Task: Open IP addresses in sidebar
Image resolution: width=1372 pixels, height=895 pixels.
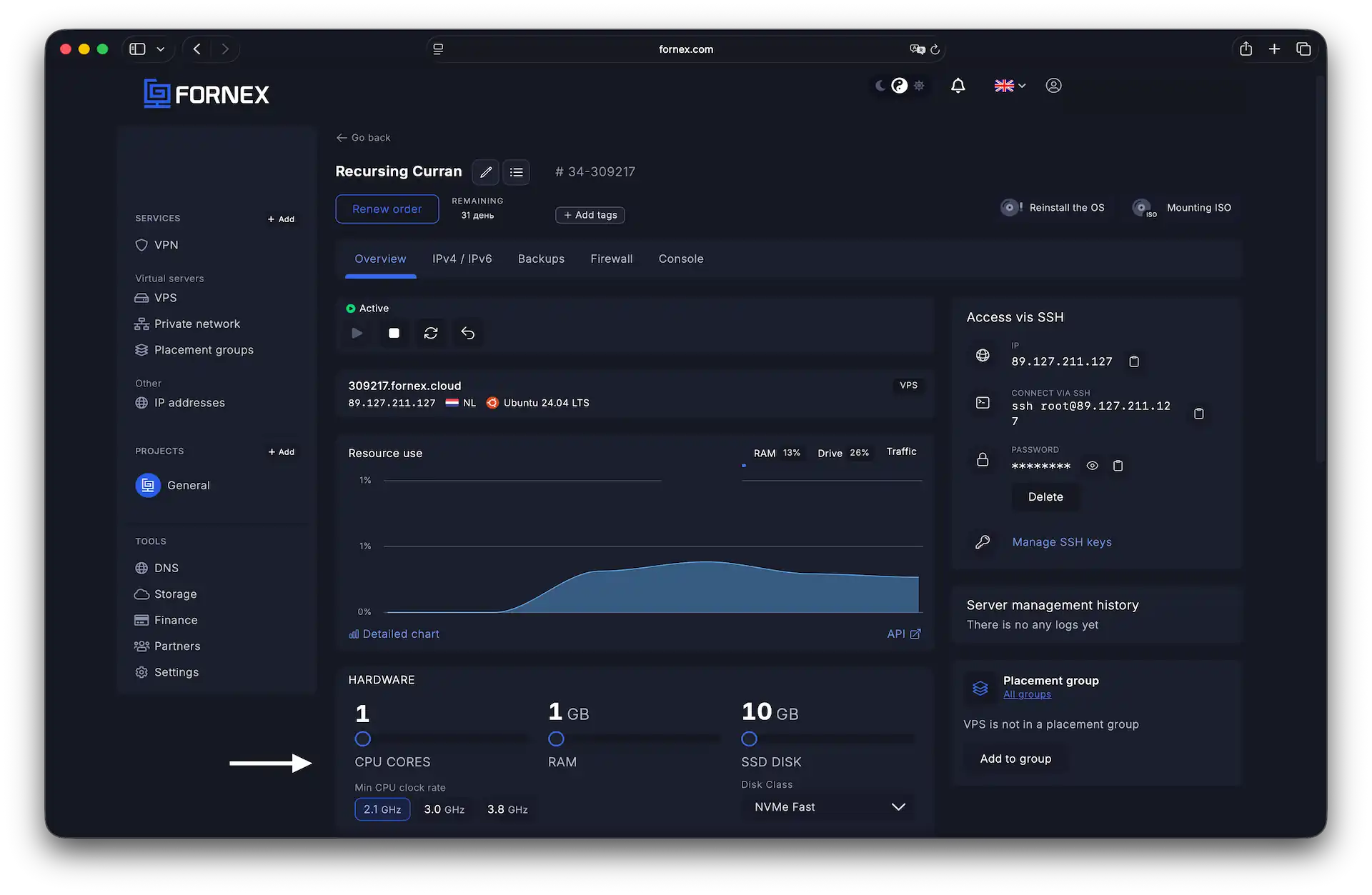Action: coord(180,403)
